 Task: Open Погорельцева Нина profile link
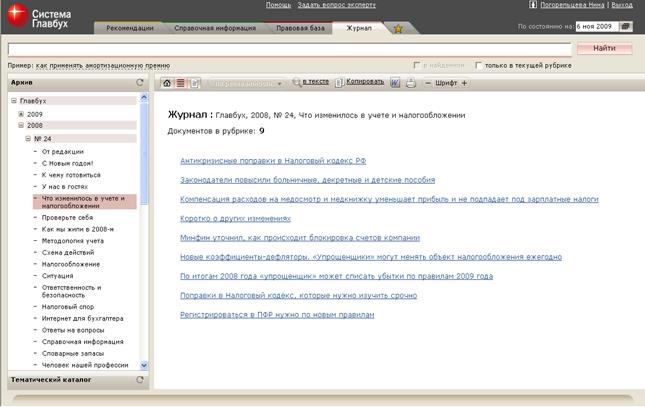pos(572,5)
